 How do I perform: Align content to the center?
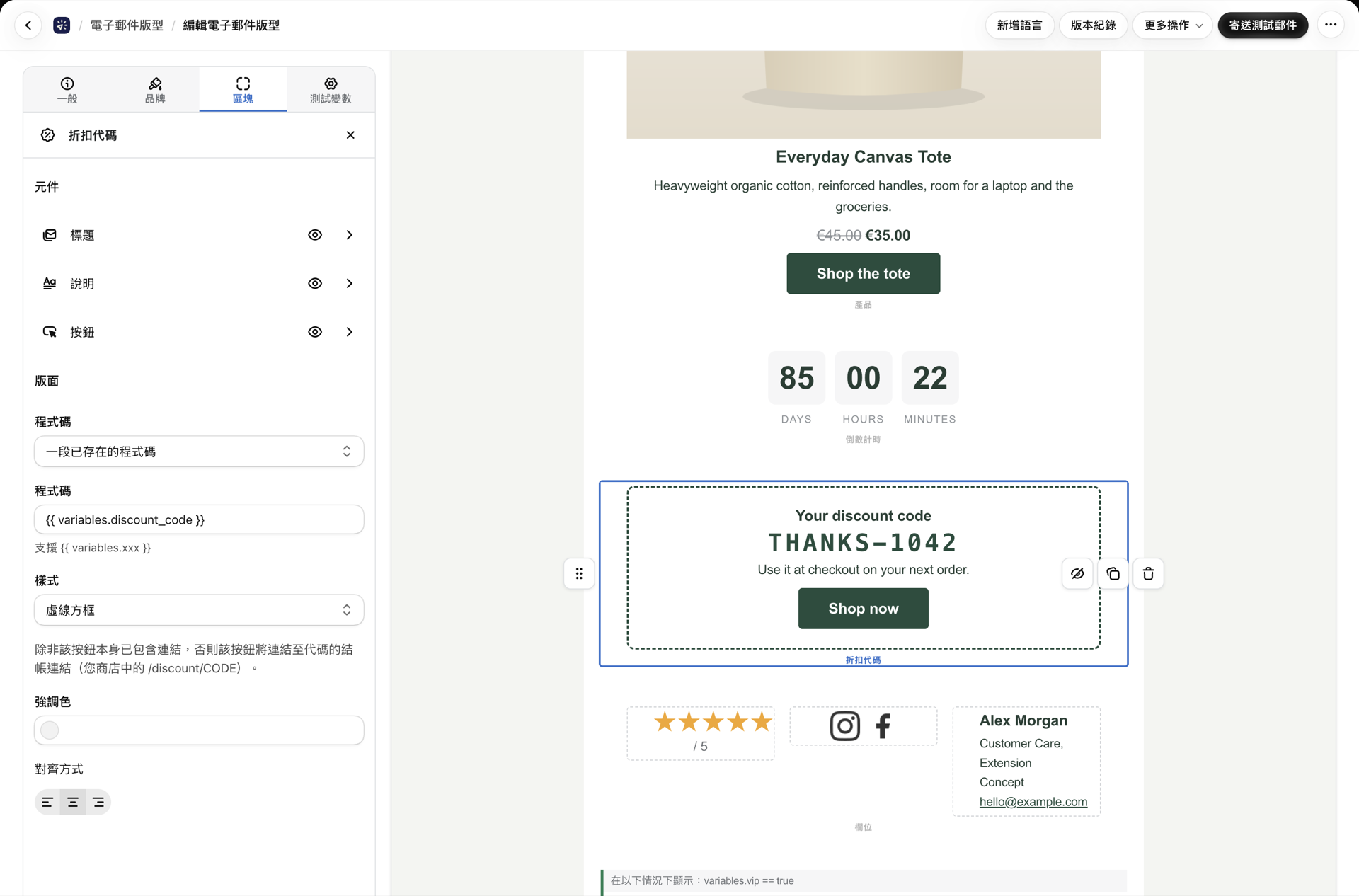tap(73, 802)
